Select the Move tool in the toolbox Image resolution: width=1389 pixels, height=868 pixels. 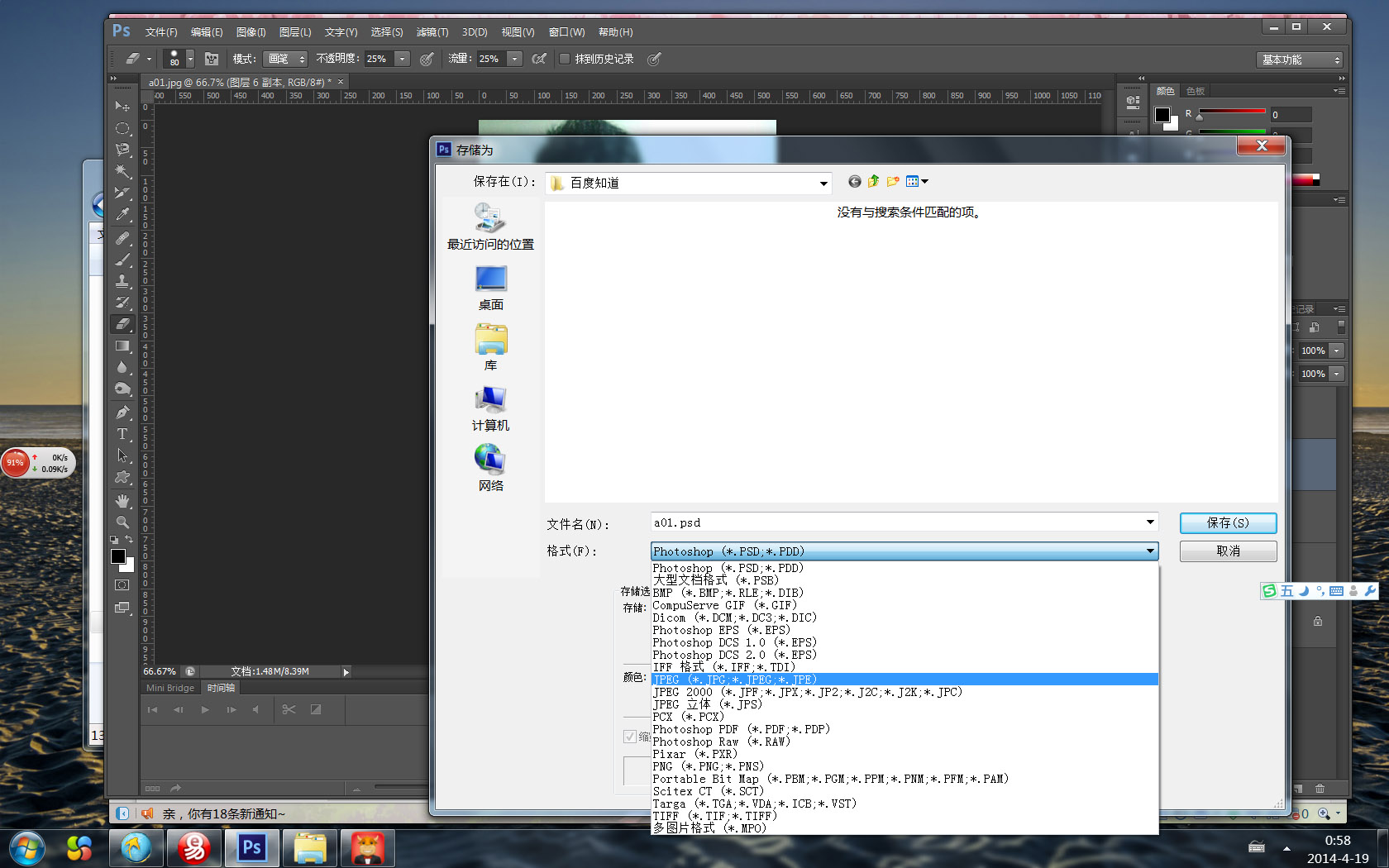tap(122, 107)
